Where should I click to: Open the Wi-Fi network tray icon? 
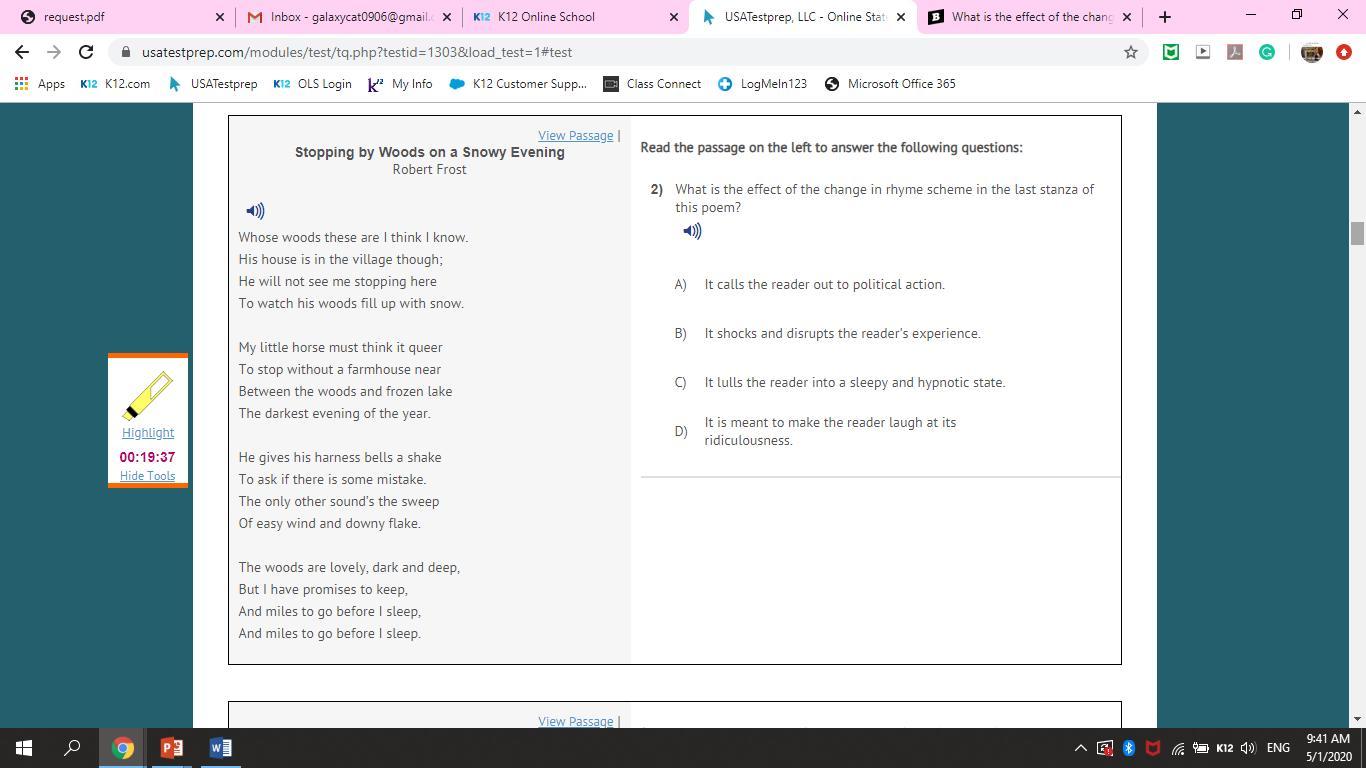pyautogui.click(x=1178, y=748)
